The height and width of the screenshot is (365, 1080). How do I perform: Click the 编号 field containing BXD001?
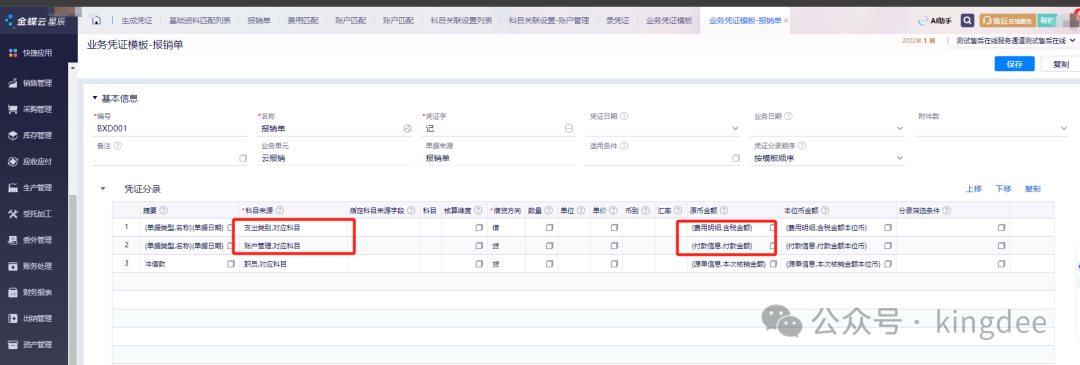click(x=168, y=128)
